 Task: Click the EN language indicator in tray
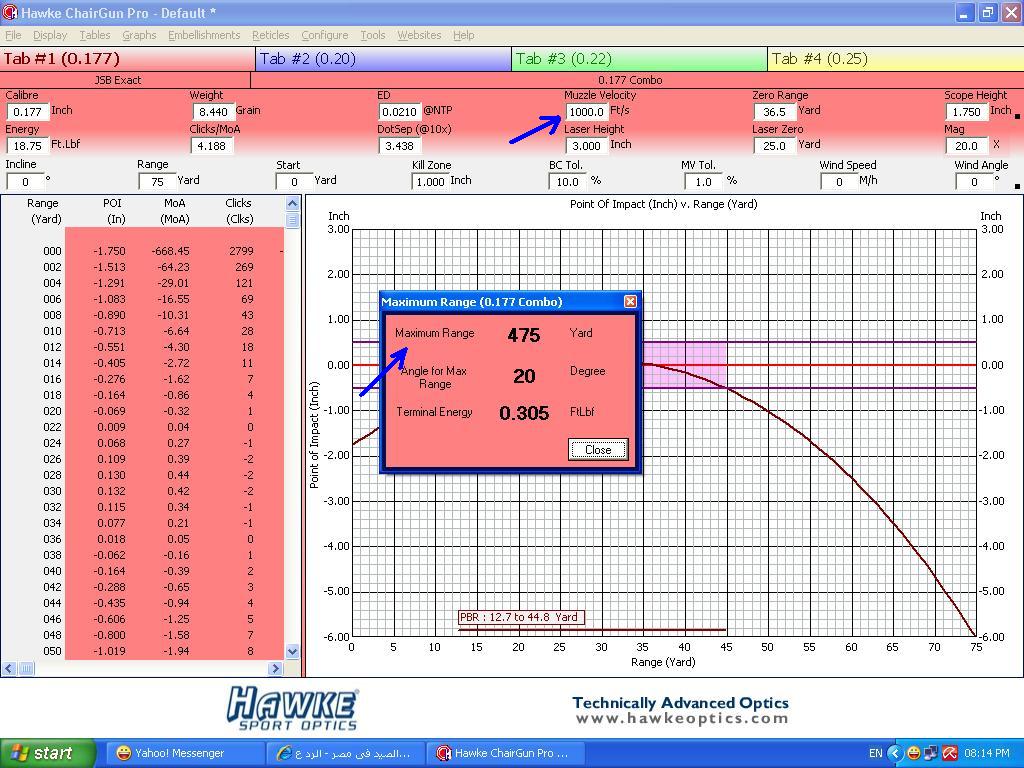pos(875,753)
